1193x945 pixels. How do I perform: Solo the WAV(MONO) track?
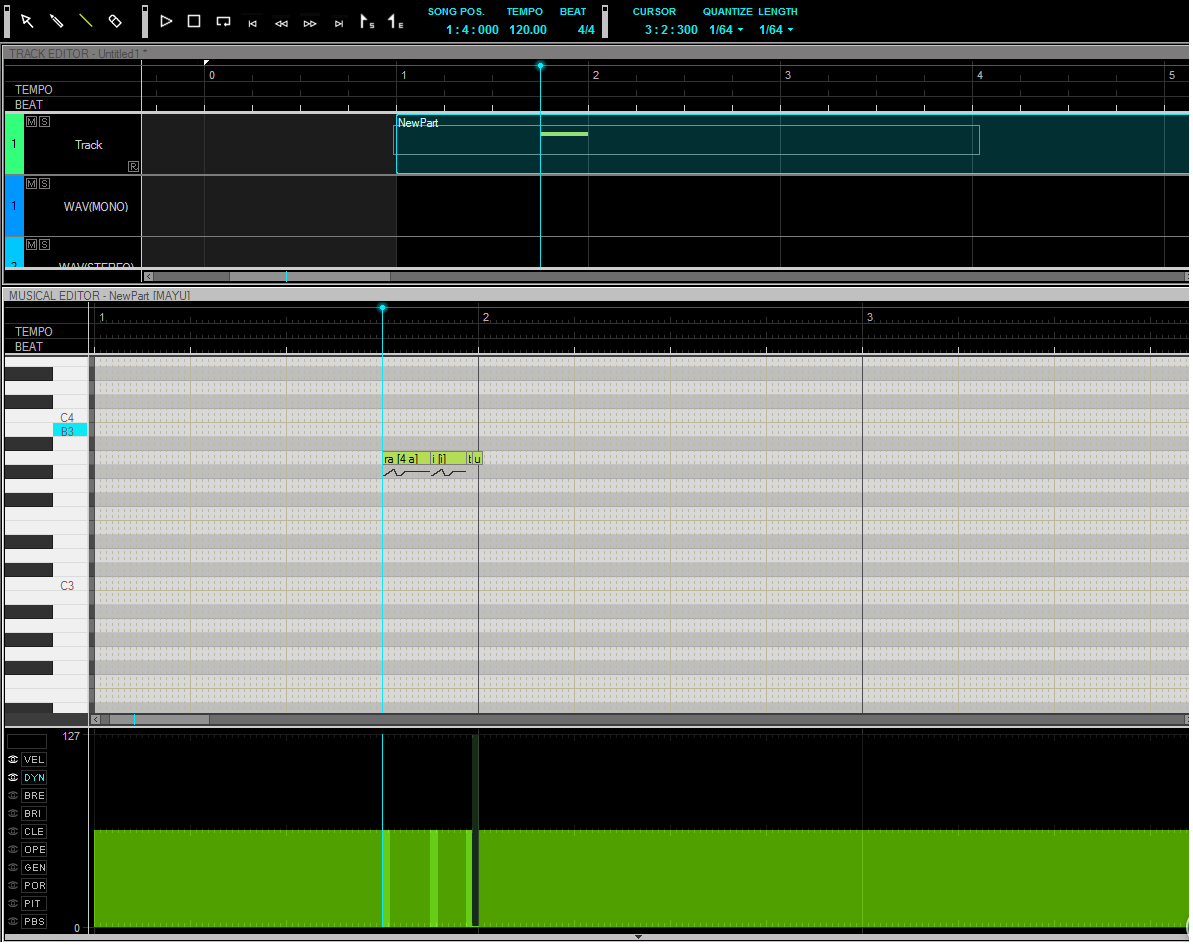[44, 183]
